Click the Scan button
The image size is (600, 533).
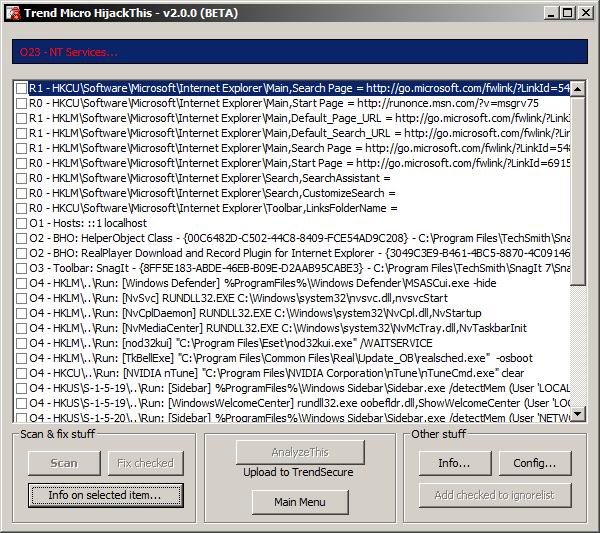[x=64, y=463]
